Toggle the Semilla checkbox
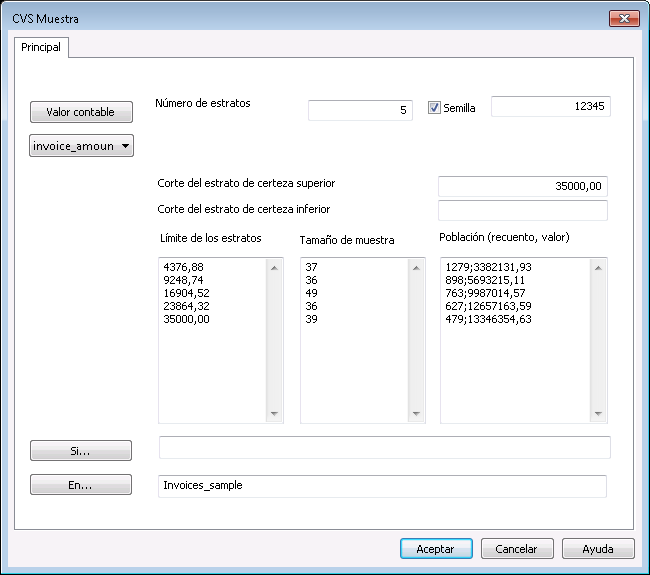The height and width of the screenshot is (575, 650). (x=434, y=108)
